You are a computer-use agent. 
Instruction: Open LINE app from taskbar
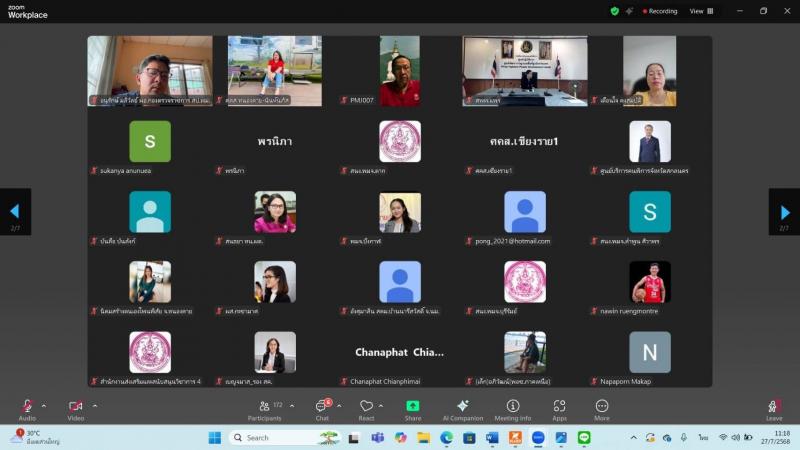tap(584, 438)
